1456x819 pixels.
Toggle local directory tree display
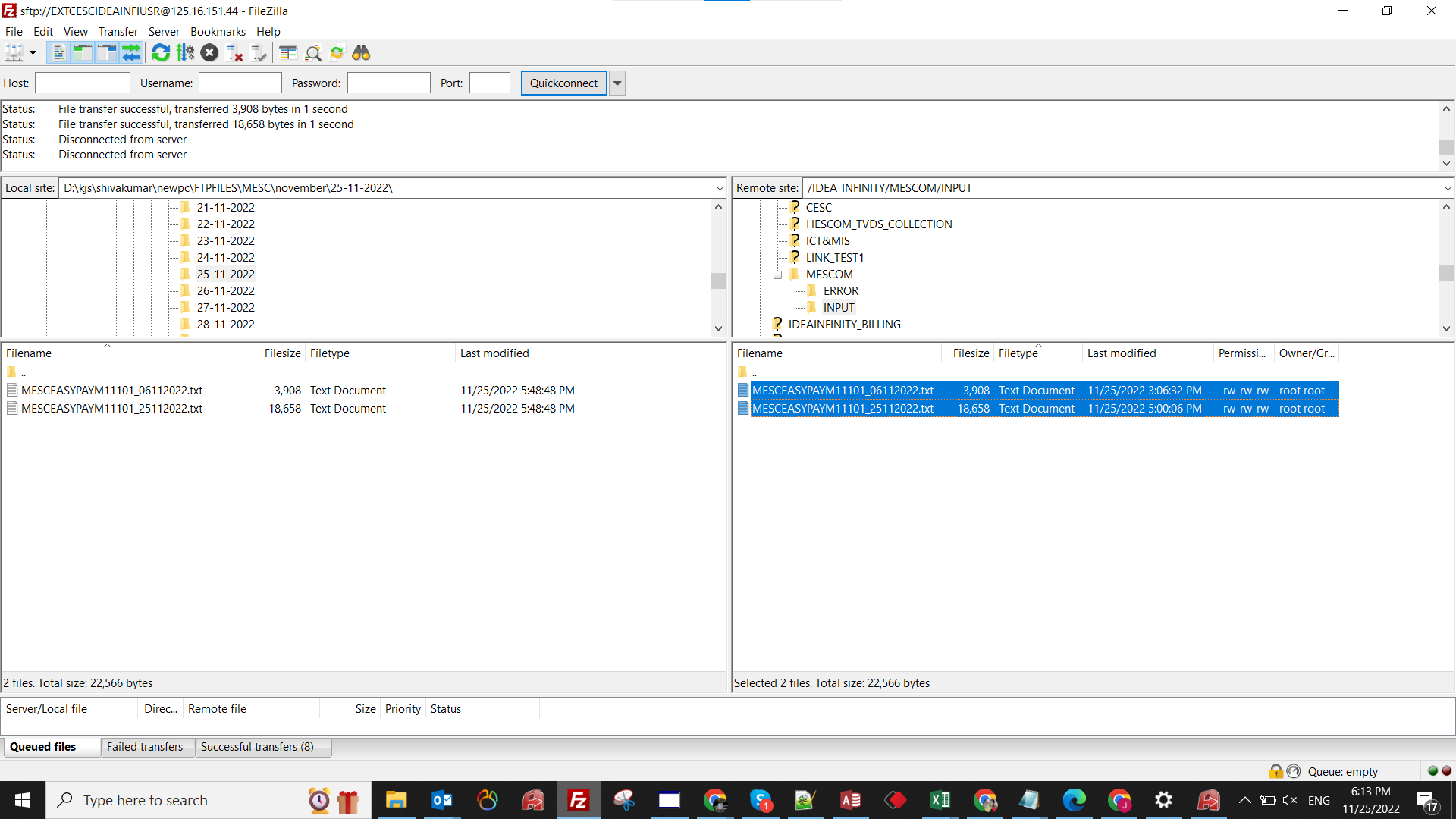click(x=83, y=53)
